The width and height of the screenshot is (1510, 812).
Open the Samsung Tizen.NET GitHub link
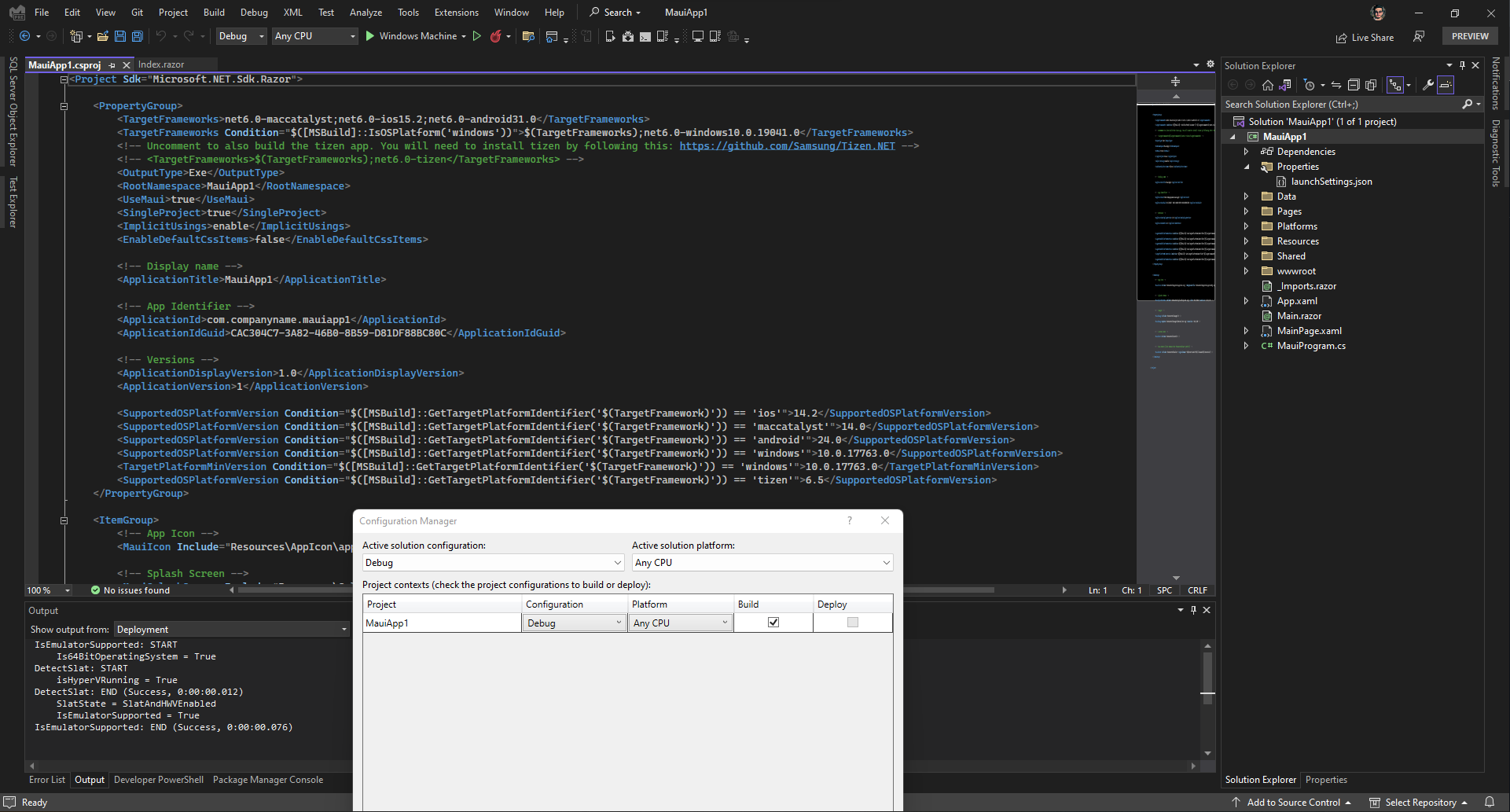point(787,146)
